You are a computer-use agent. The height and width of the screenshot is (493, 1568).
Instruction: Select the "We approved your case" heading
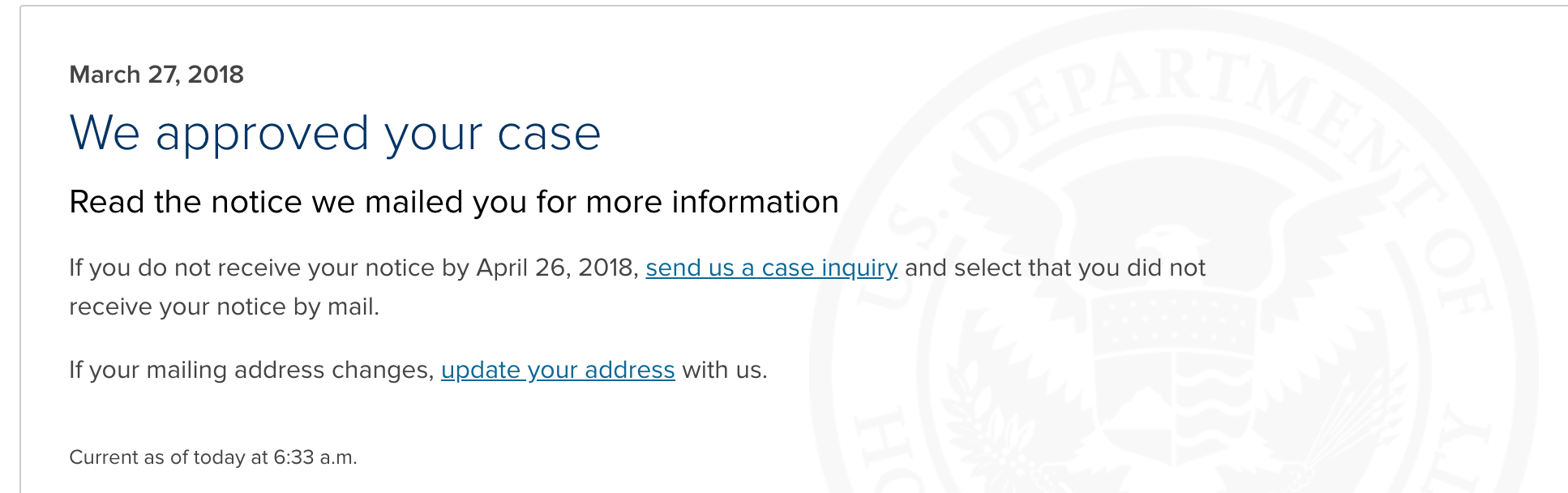tap(336, 133)
